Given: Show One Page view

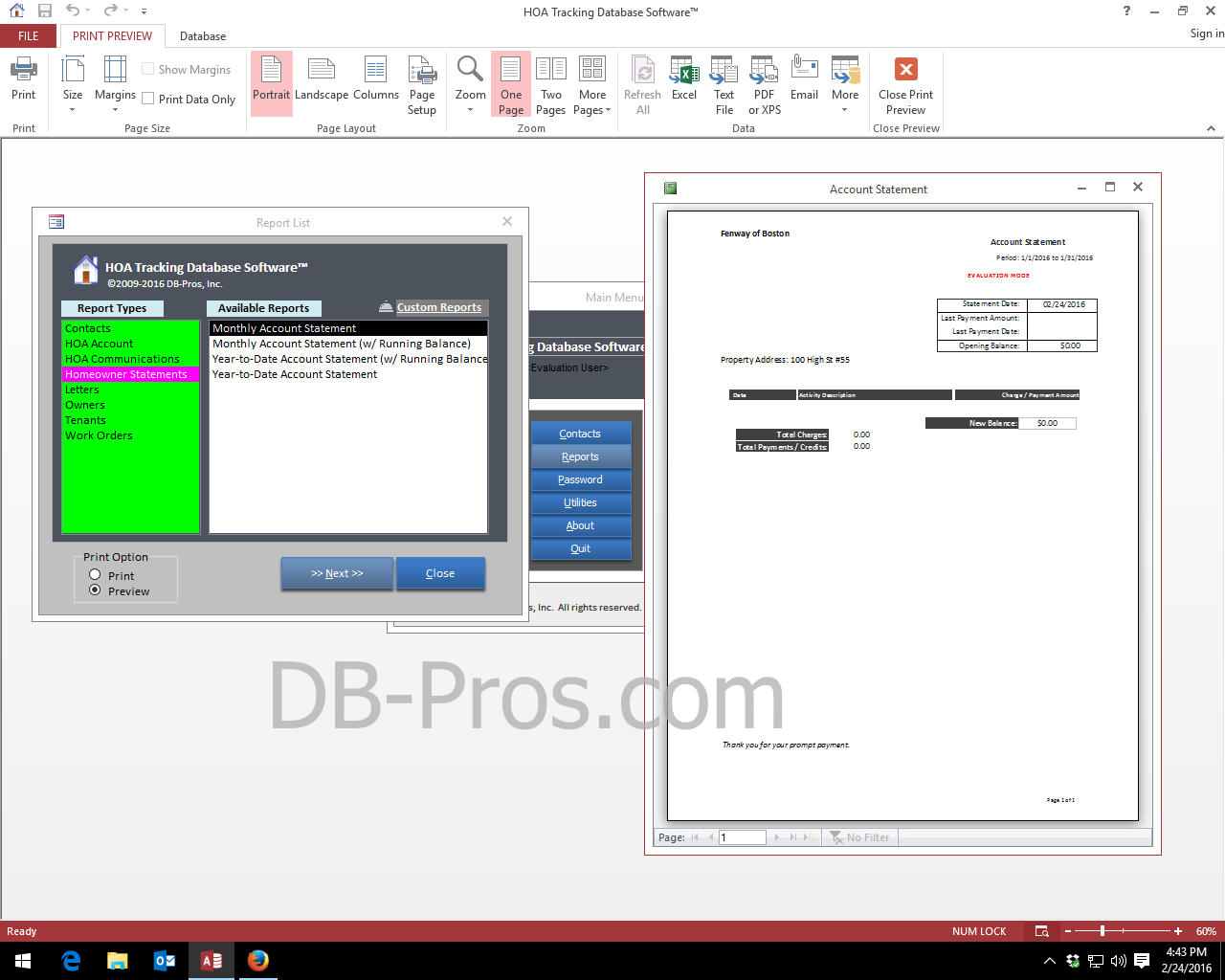Looking at the screenshot, I should click(511, 84).
